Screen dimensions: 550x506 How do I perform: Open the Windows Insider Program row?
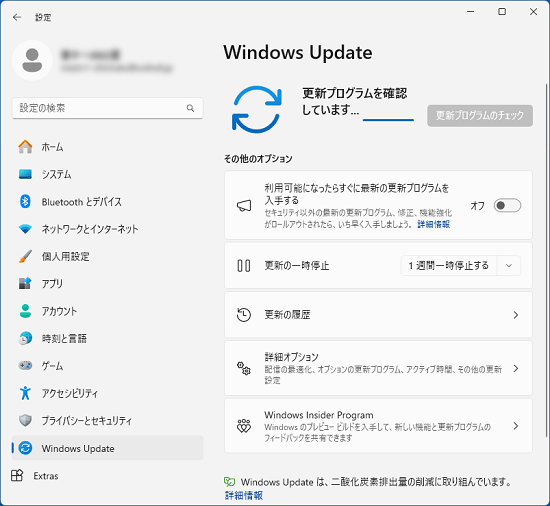[x=378, y=425]
